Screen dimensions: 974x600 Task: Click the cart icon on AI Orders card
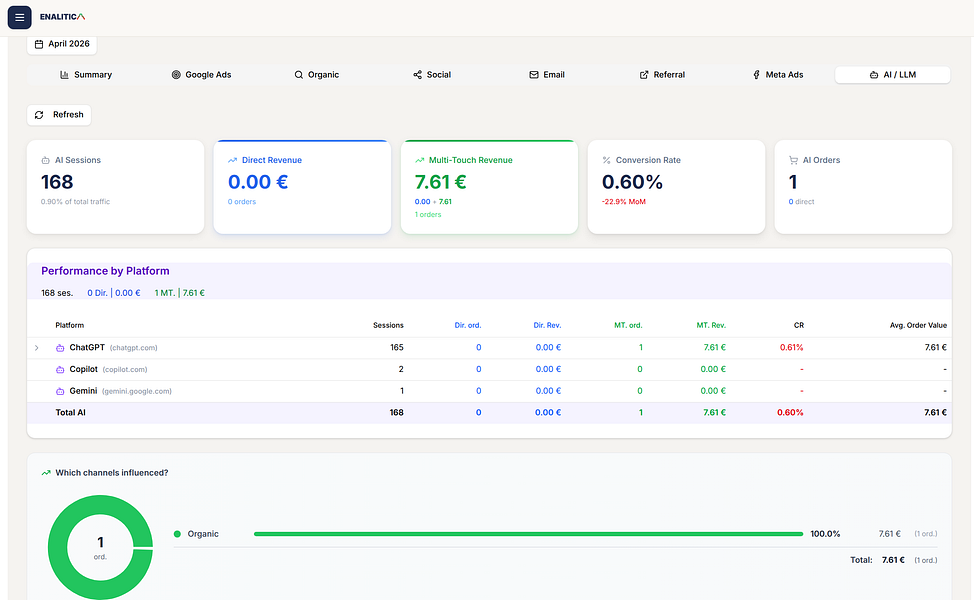793,160
